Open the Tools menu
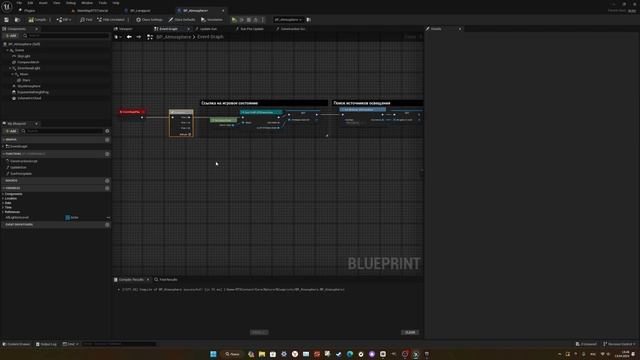 pos(103,3)
